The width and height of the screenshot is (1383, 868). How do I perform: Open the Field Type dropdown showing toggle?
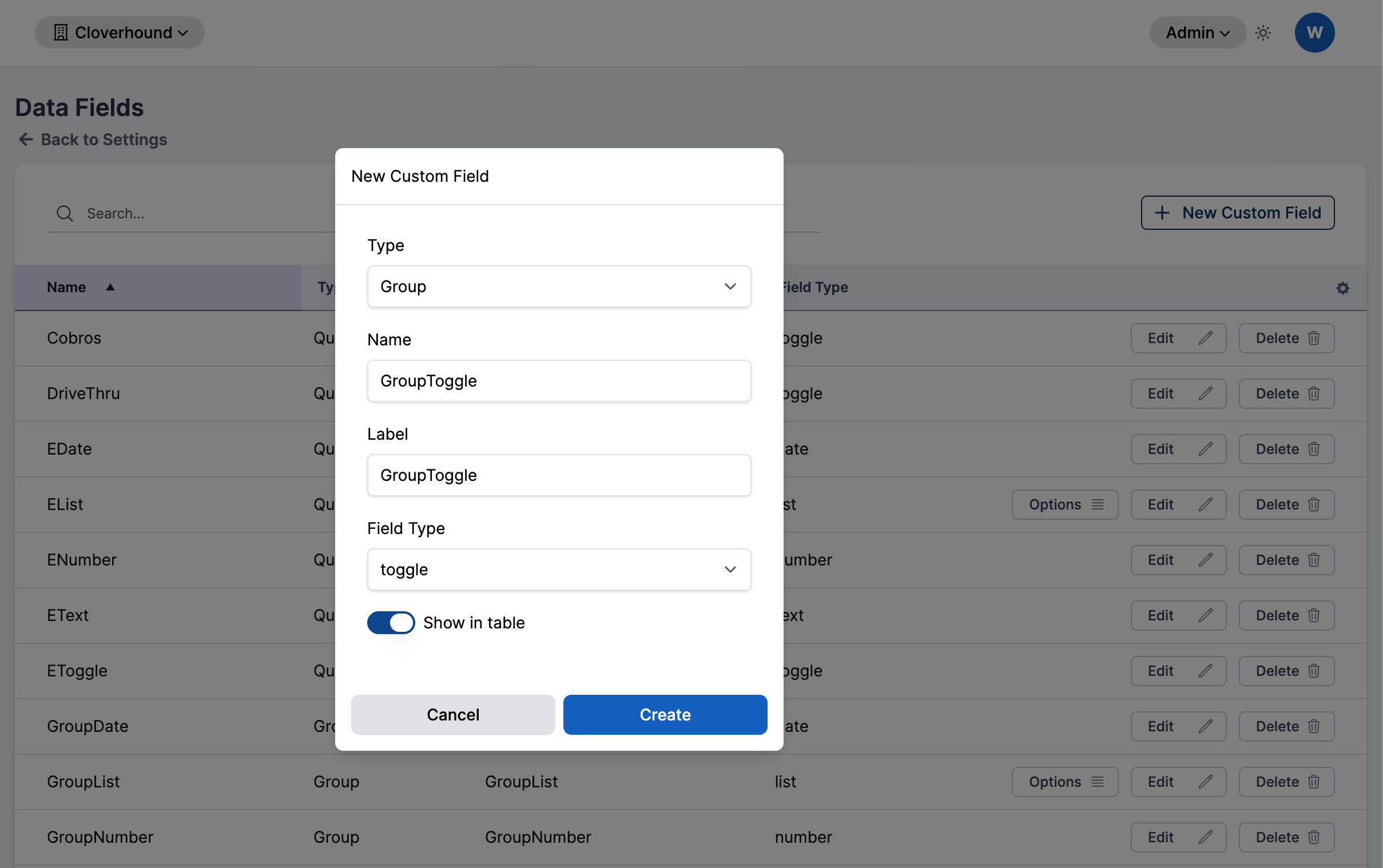[559, 570]
